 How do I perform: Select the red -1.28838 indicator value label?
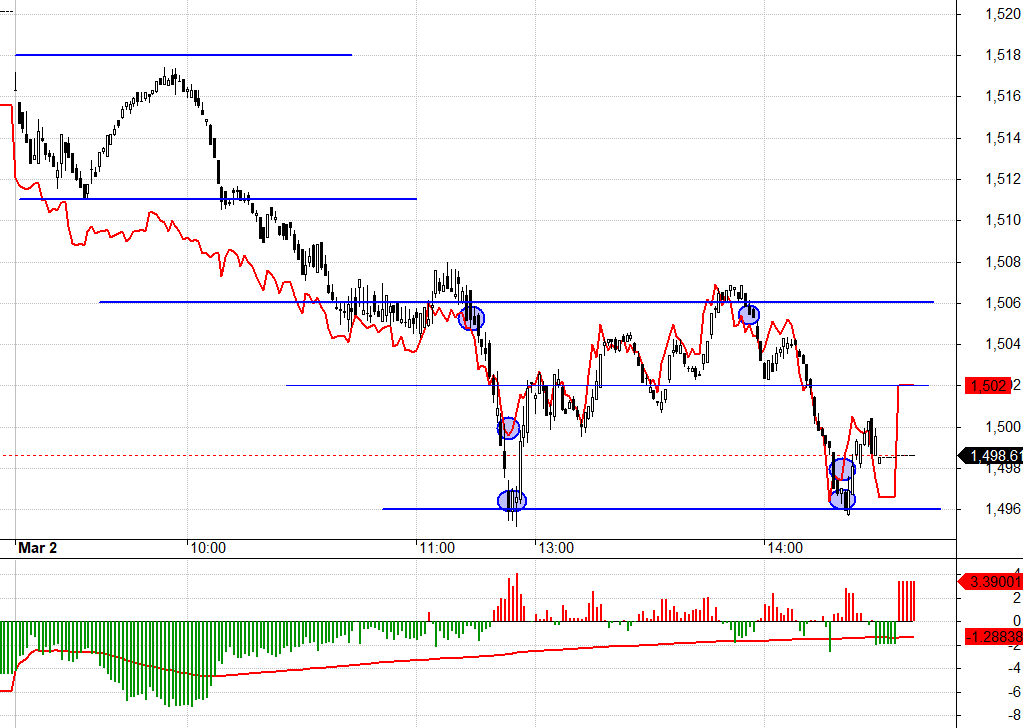pyautogui.click(x=990, y=636)
